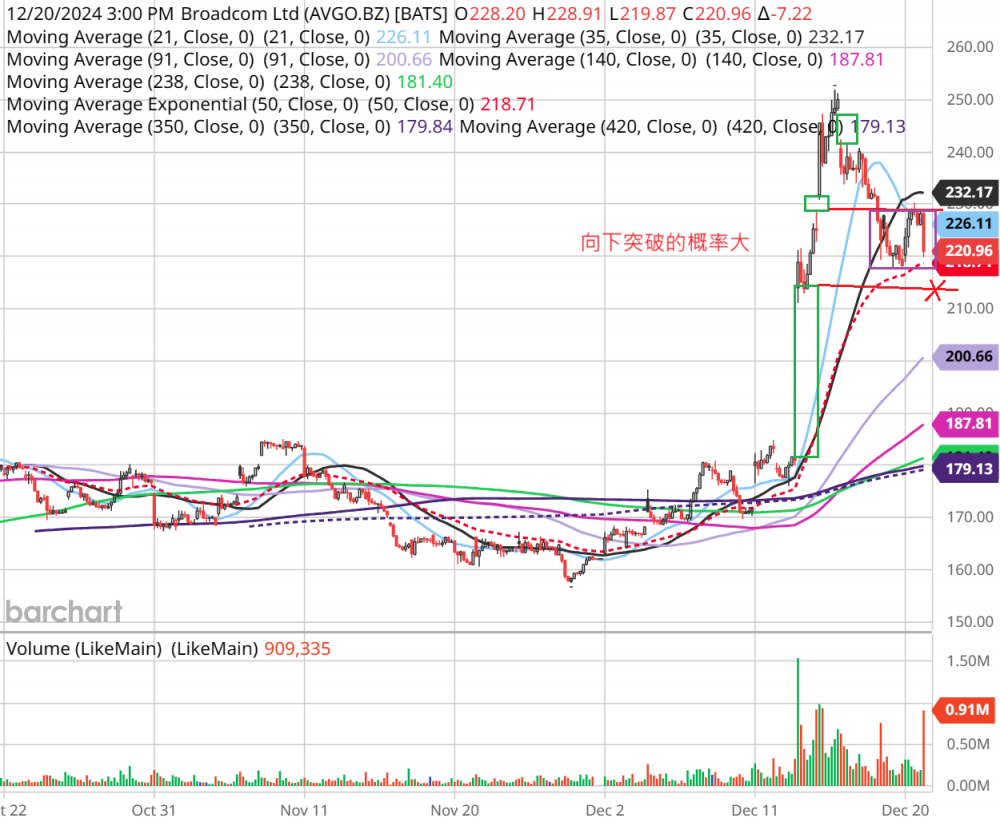Click the light blue 226.11 price axis tag
The height and width of the screenshot is (826, 1000).
tap(967, 223)
